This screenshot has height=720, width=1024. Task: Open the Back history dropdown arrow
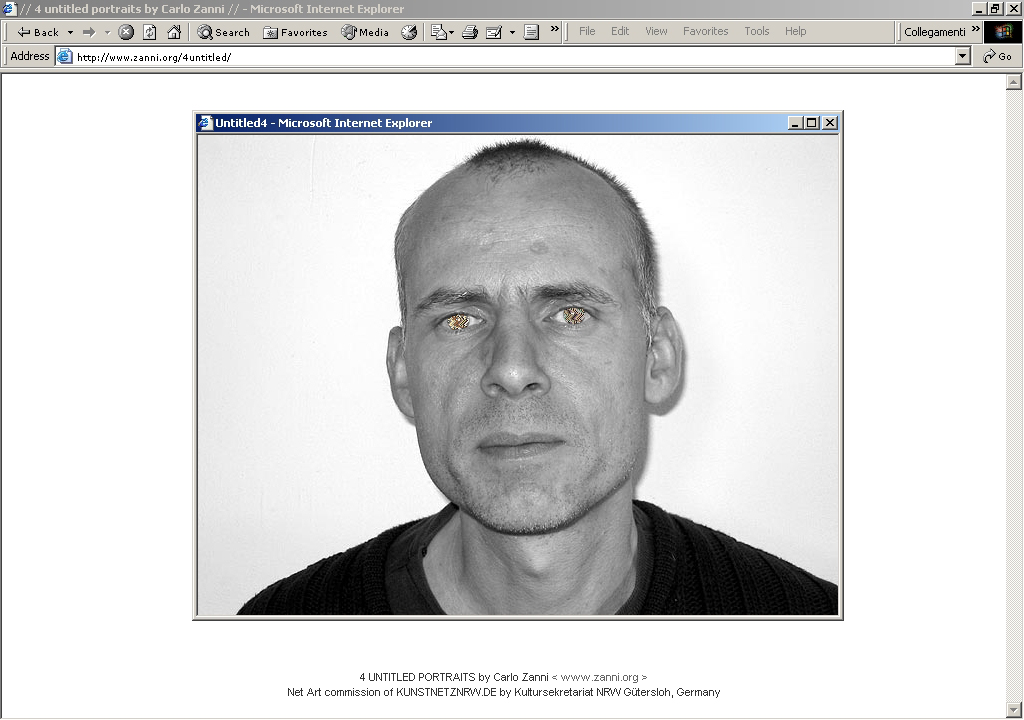71,32
